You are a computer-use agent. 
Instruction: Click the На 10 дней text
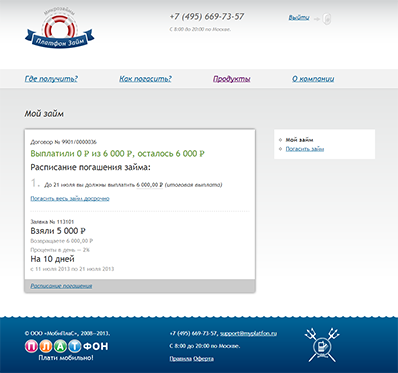tap(52, 259)
